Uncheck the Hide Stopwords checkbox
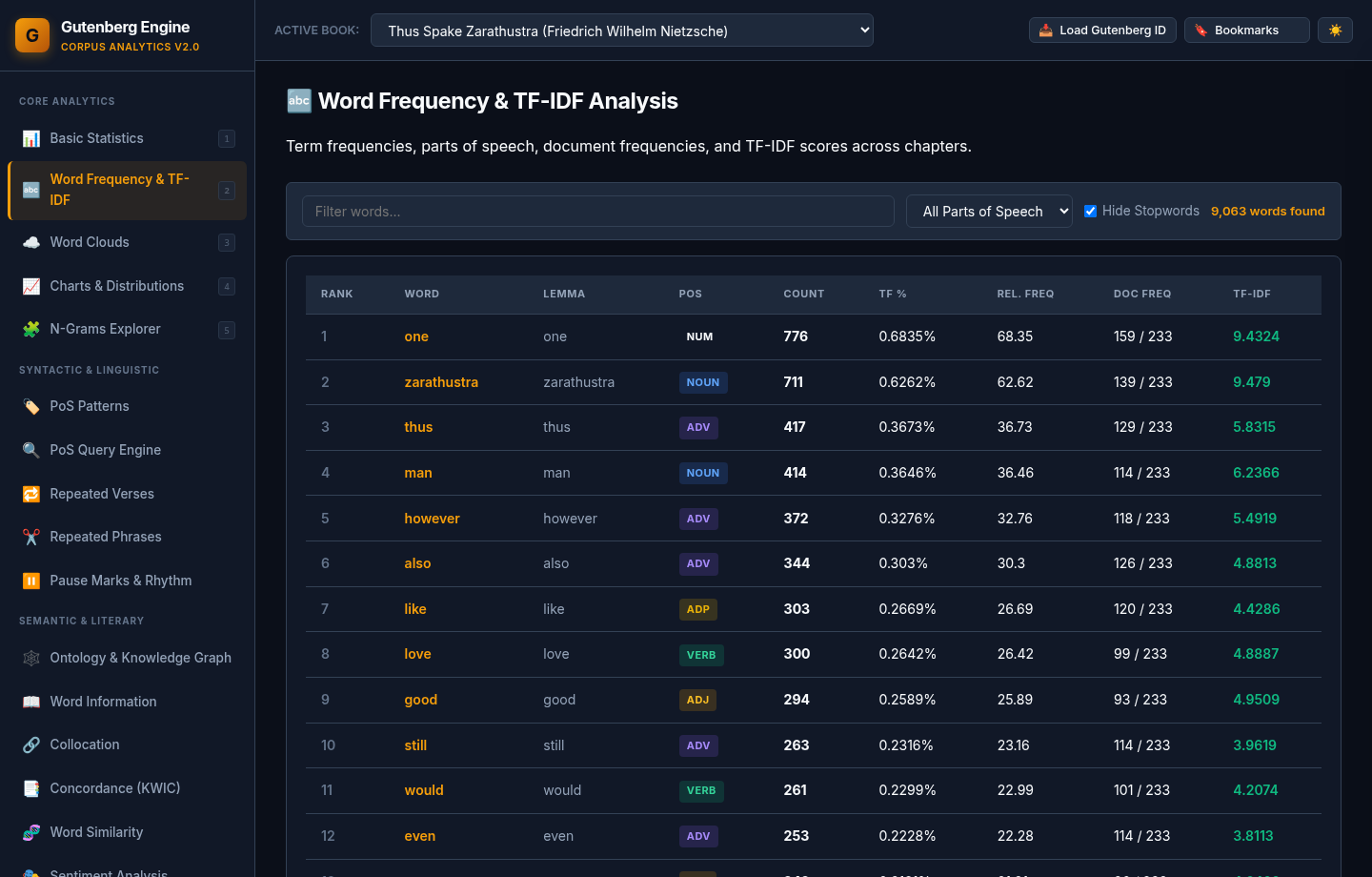 coord(1090,212)
